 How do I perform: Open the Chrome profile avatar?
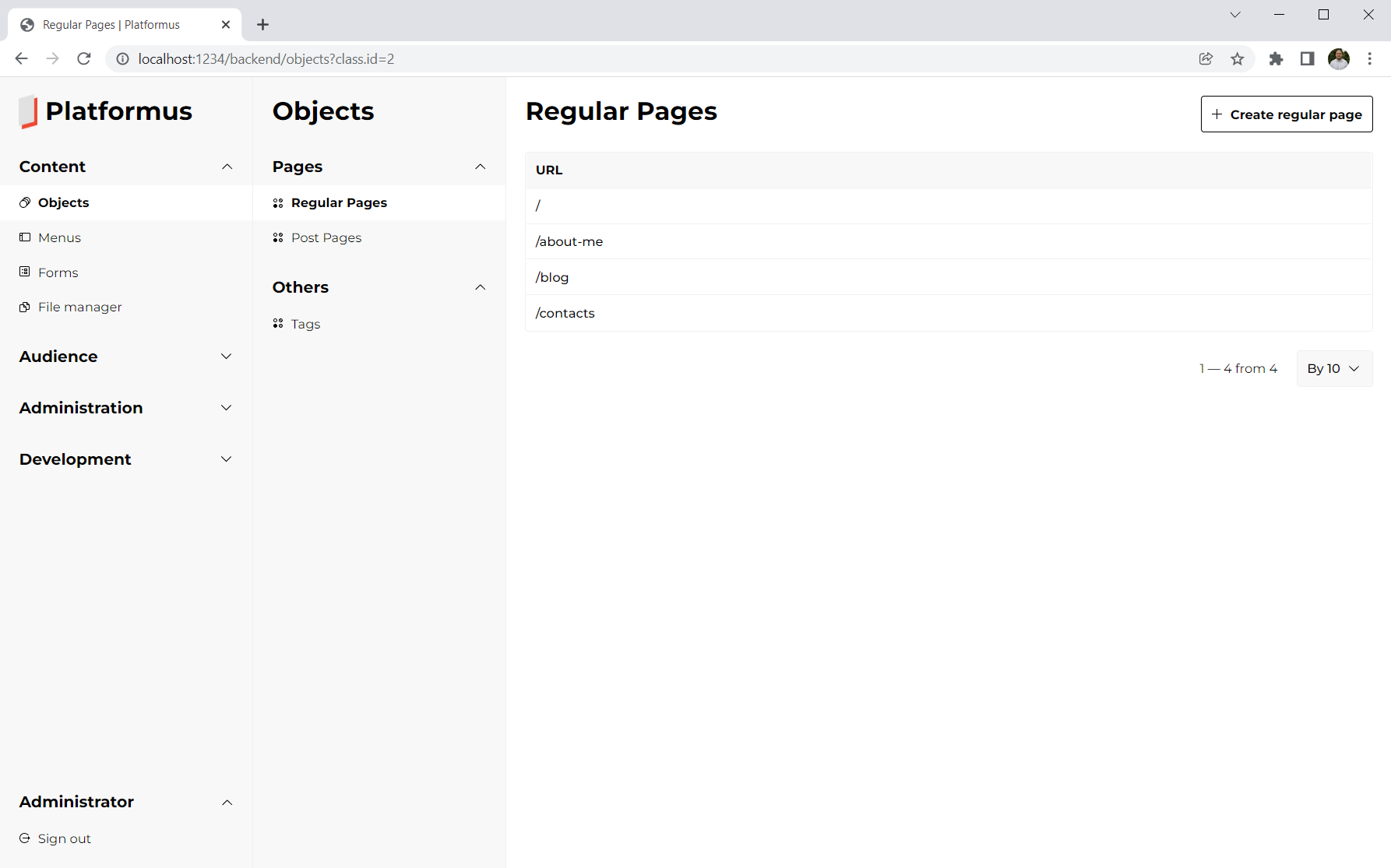point(1339,58)
